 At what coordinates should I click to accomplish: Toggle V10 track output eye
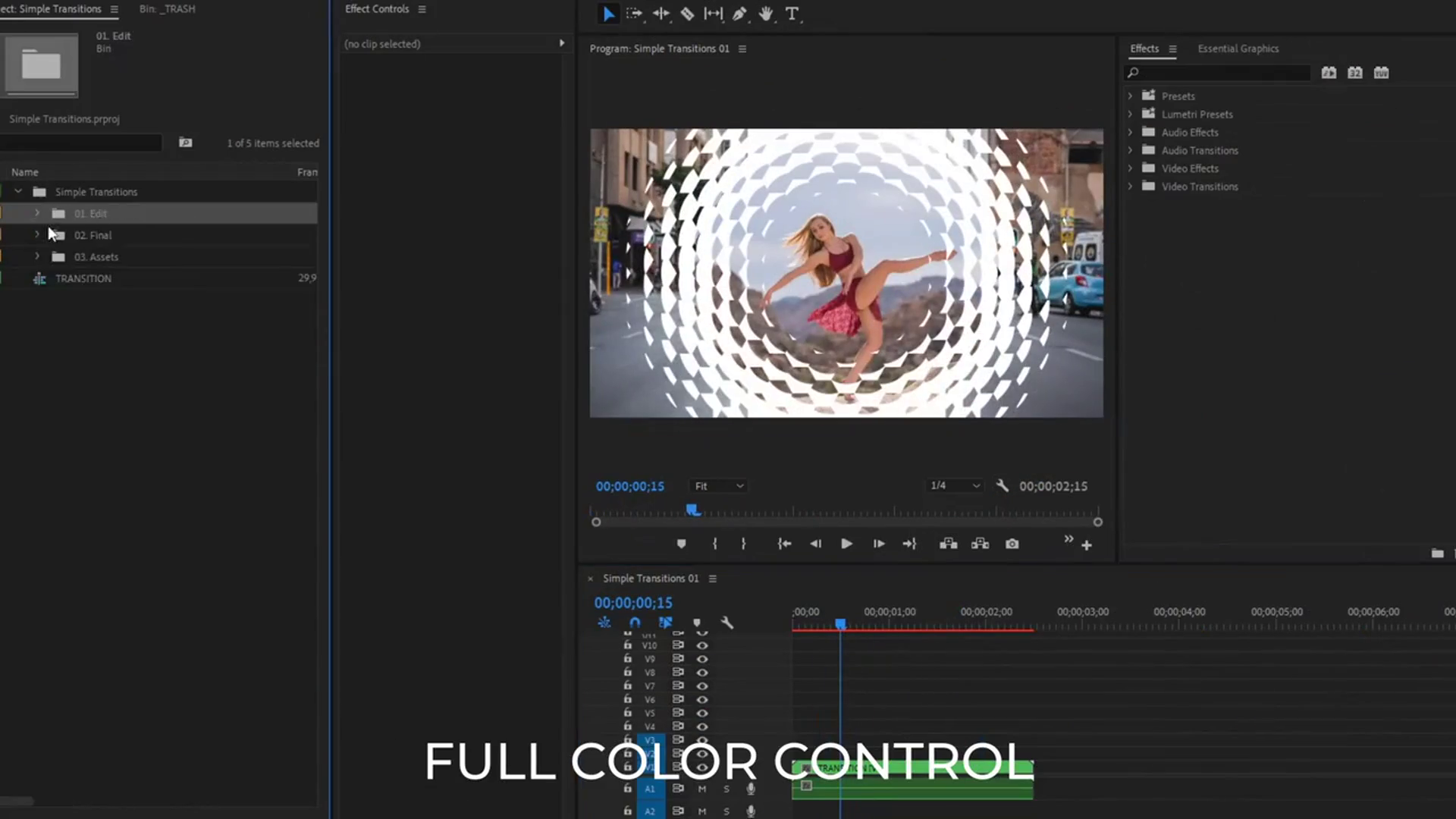tap(702, 645)
